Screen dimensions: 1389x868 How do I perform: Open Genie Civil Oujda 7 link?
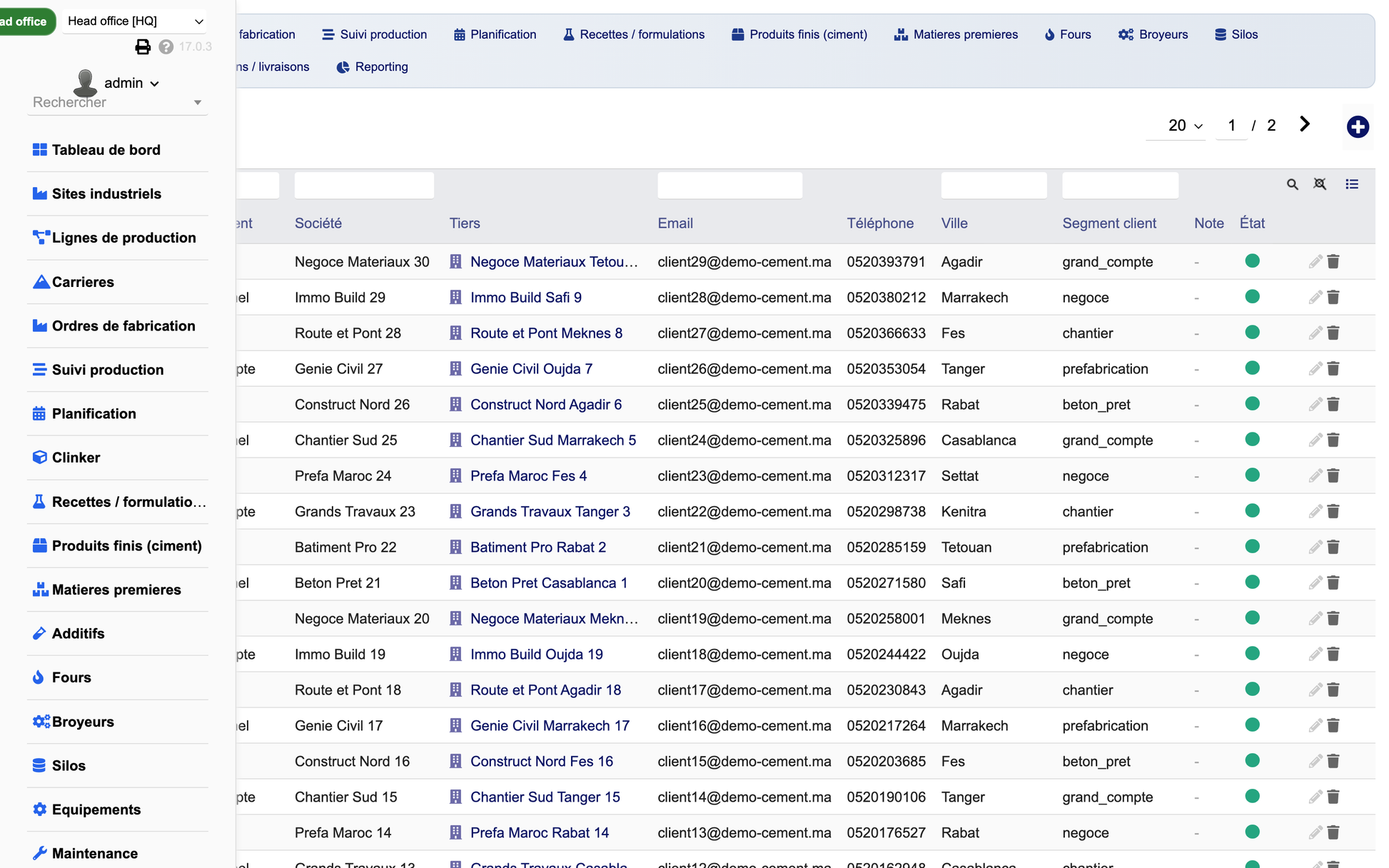pos(531,369)
